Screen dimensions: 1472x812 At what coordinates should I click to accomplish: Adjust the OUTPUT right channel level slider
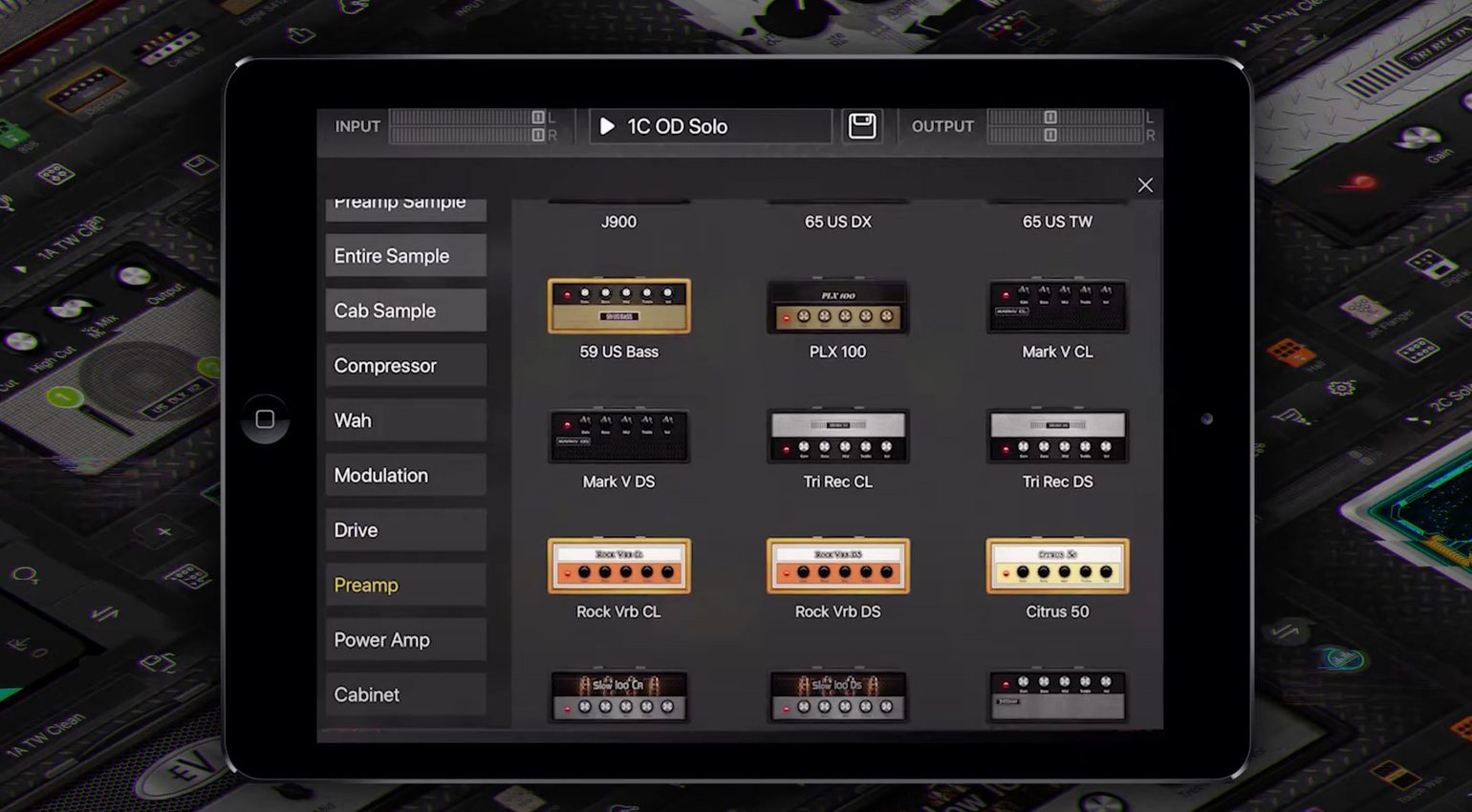click(1050, 135)
